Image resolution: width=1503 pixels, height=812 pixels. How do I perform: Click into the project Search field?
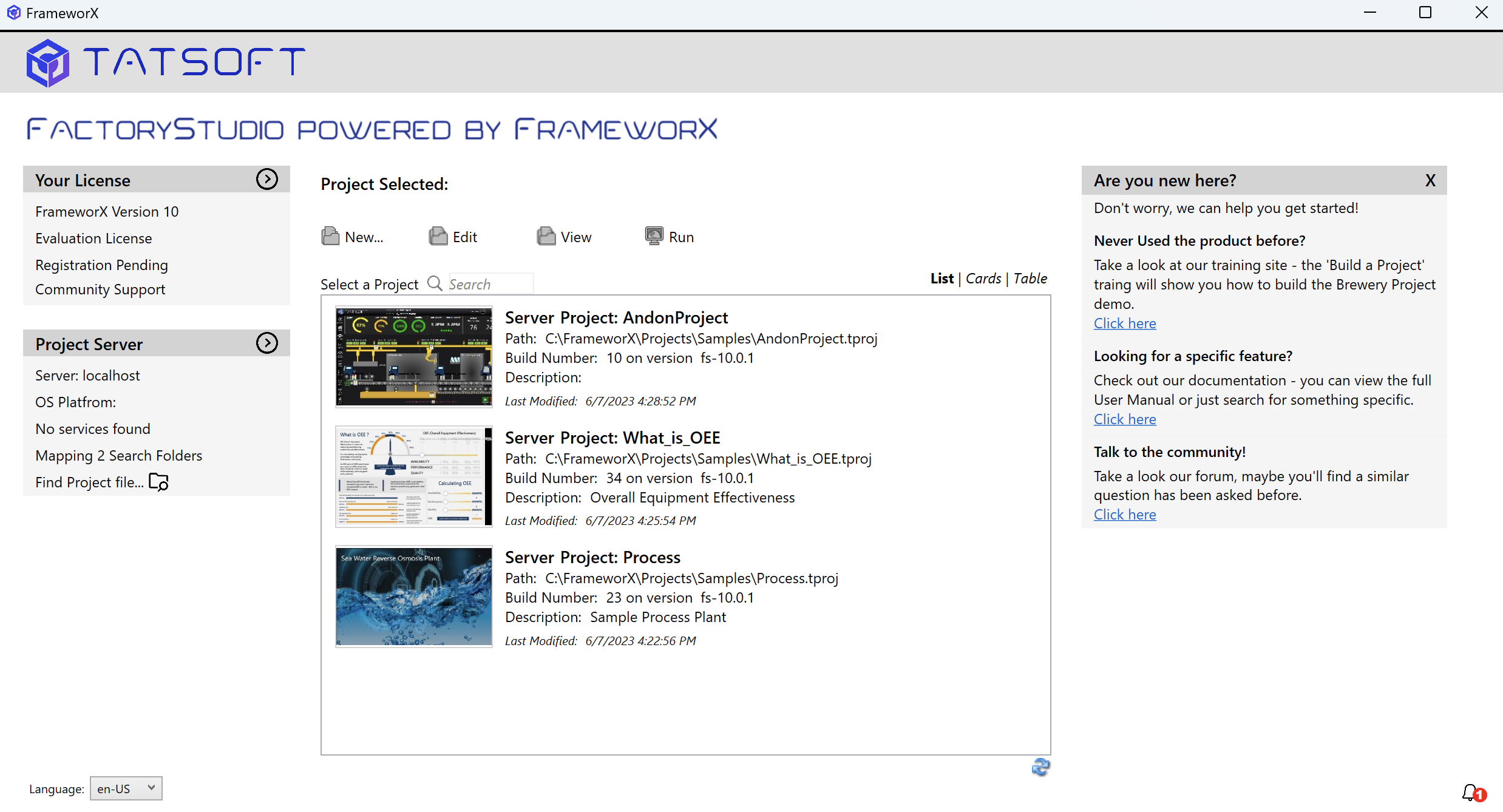[x=490, y=284]
